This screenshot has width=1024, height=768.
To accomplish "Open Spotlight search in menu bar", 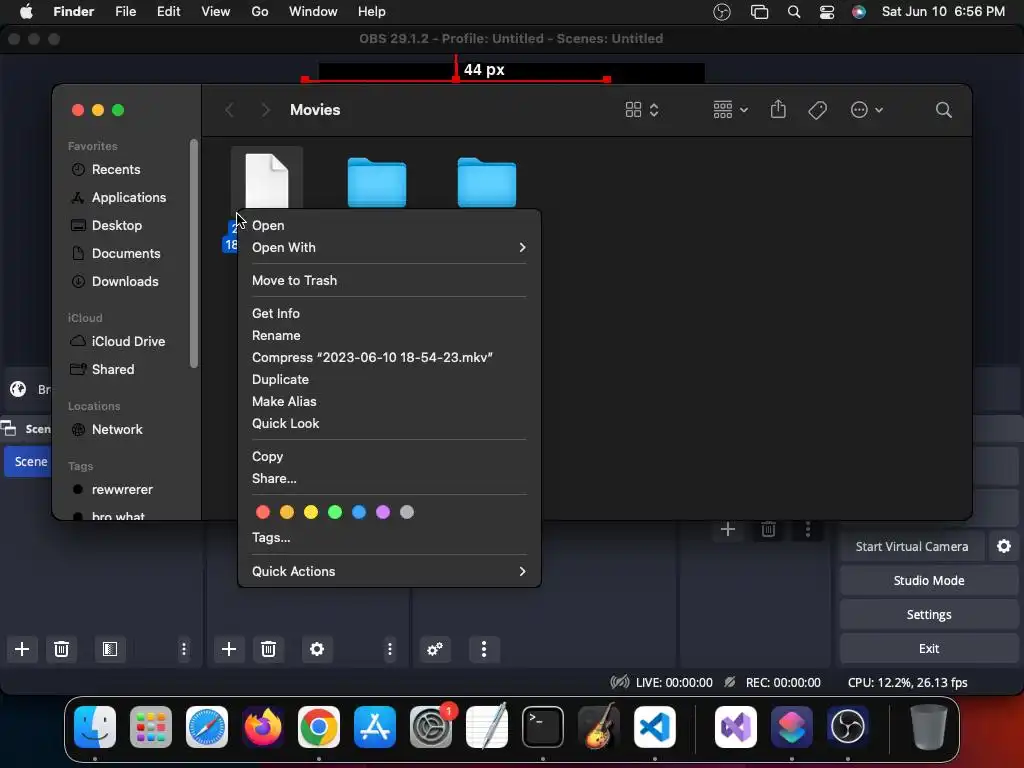I will [x=794, y=12].
